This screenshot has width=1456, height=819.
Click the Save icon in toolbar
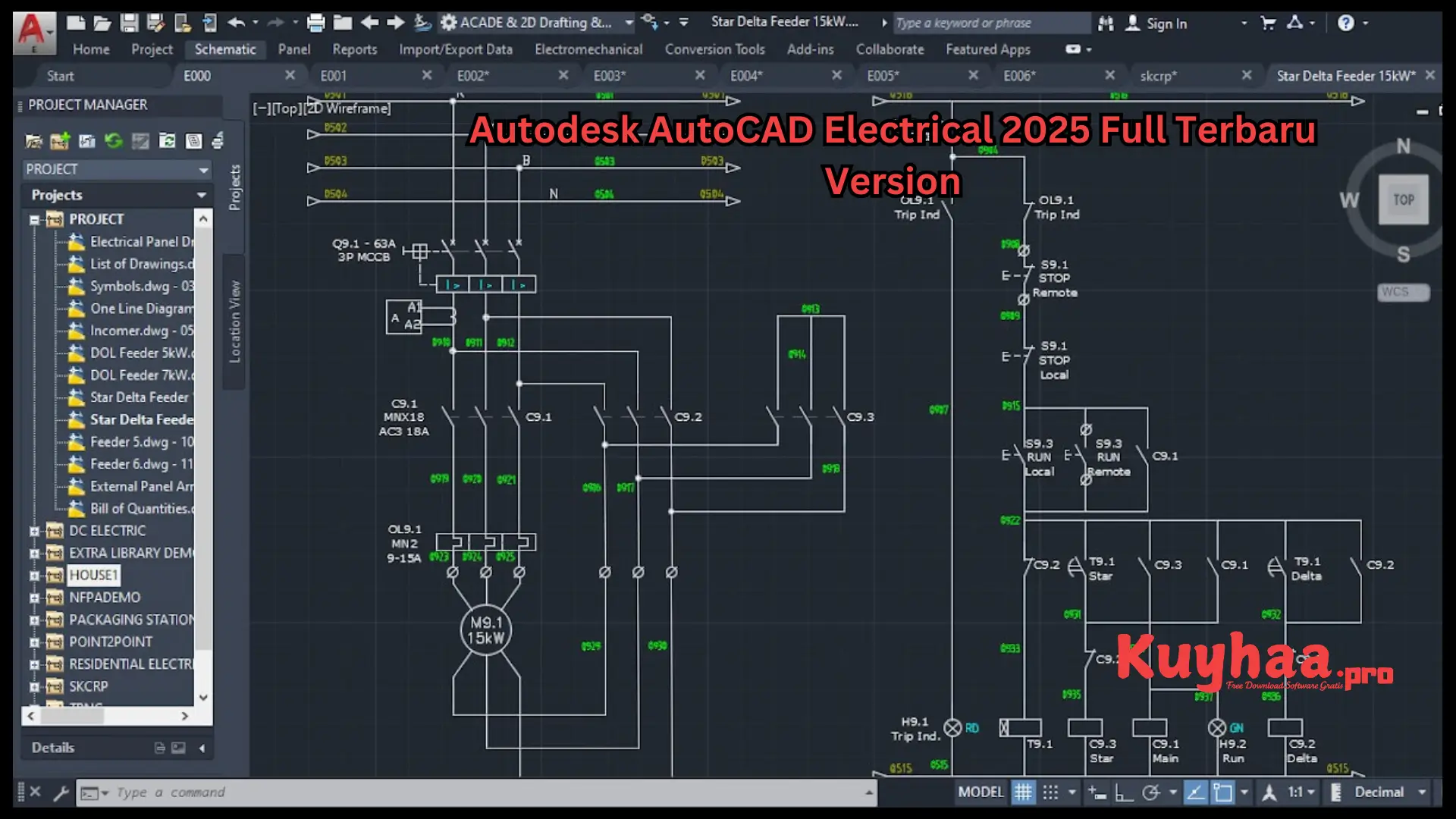coord(127,22)
